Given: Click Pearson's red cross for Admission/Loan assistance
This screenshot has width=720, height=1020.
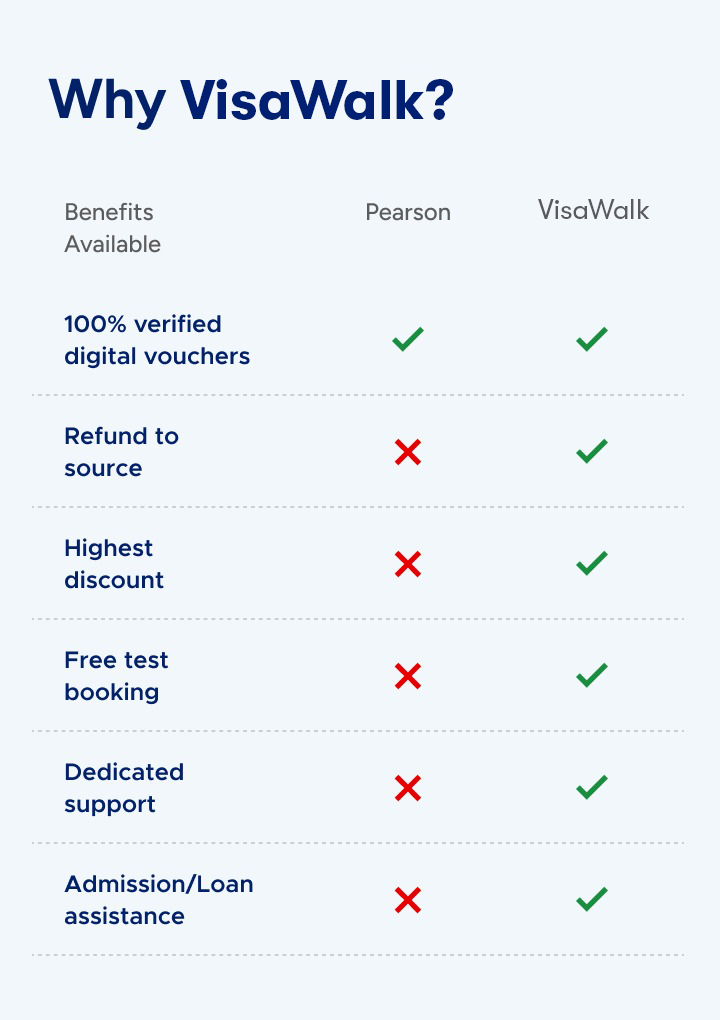Looking at the screenshot, I should tap(407, 901).
